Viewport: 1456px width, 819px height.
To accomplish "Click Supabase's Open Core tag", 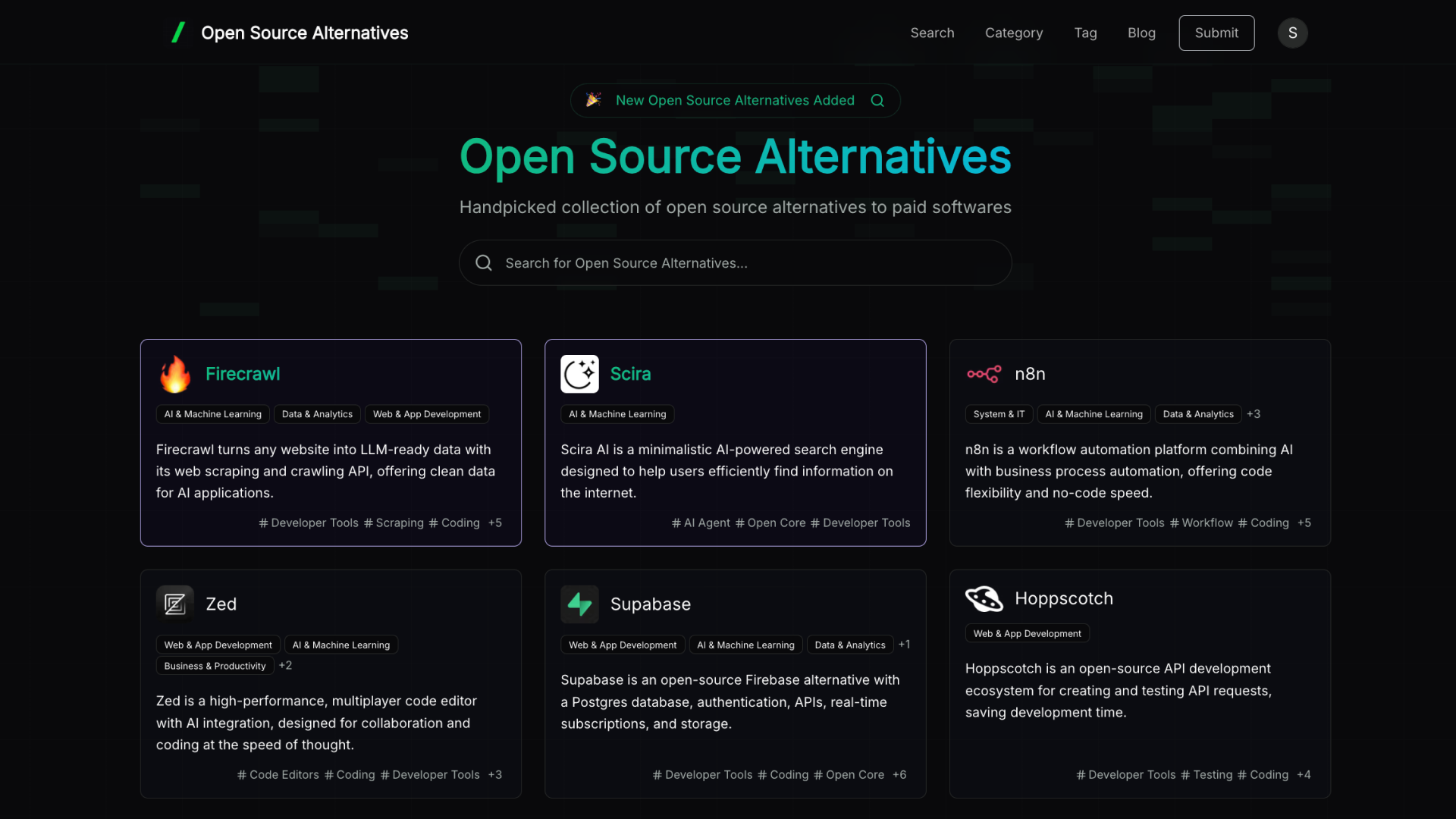I will click(x=849, y=774).
